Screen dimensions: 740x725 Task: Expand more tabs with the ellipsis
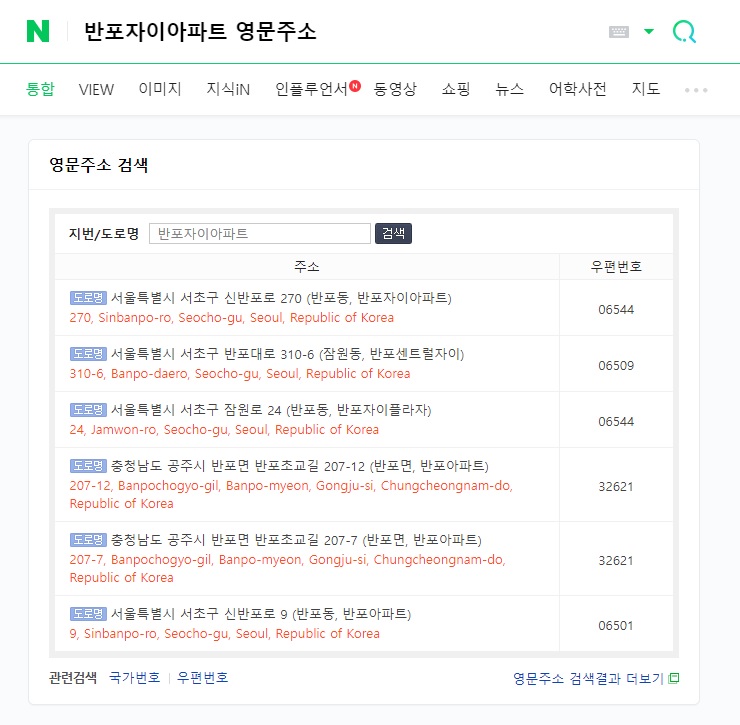tap(696, 90)
